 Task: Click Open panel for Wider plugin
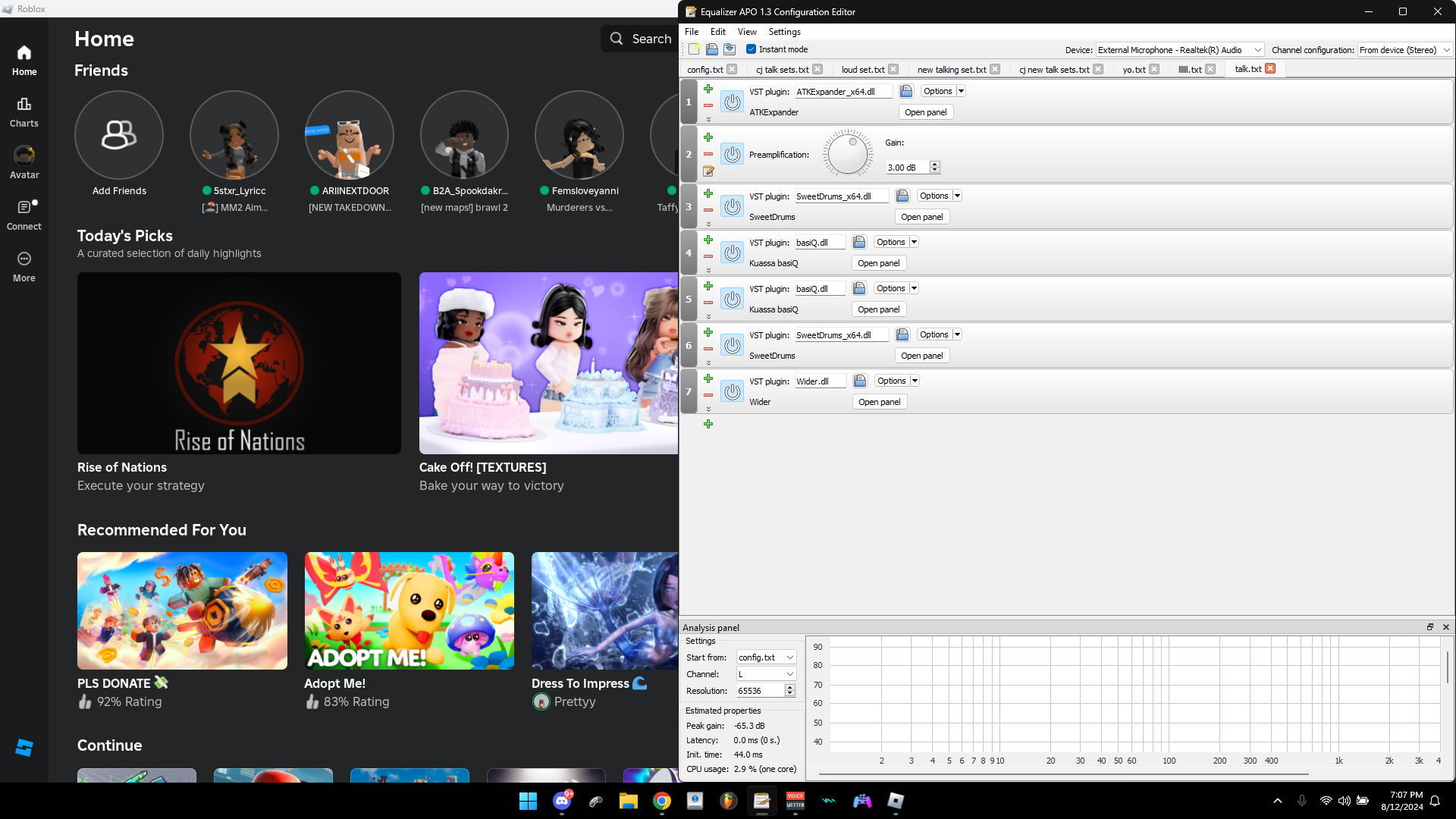pos(880,402)
